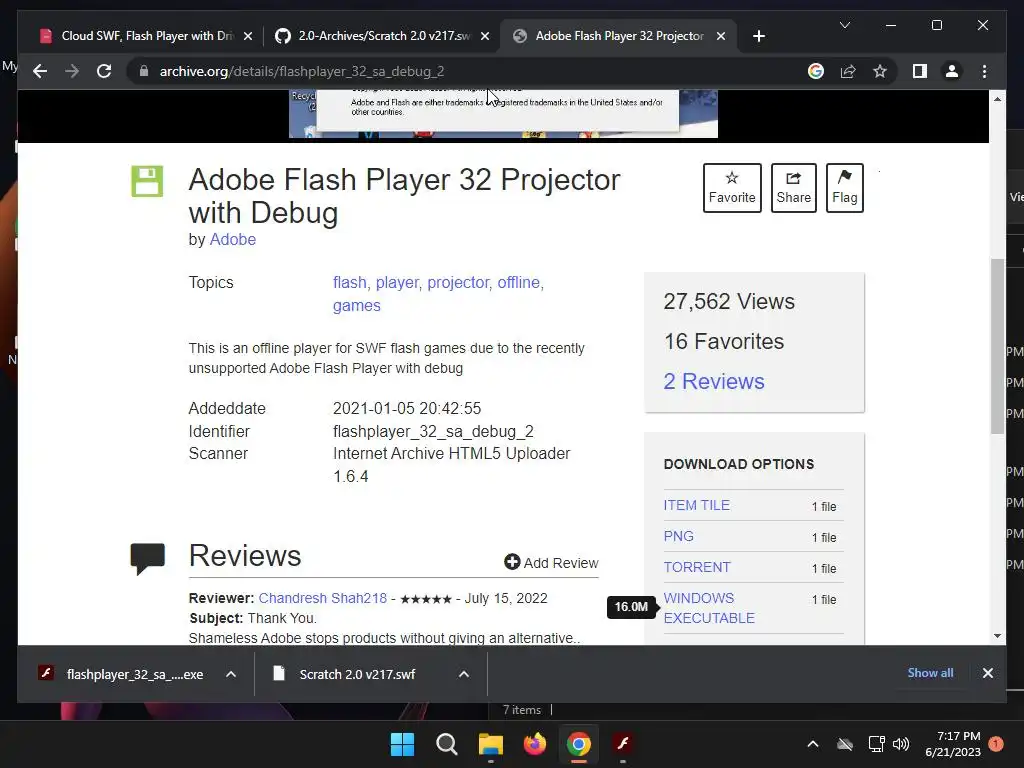Open reviewer Chandresh Shah218 profile
1024x768 pixels.
(x=323, y=598)
